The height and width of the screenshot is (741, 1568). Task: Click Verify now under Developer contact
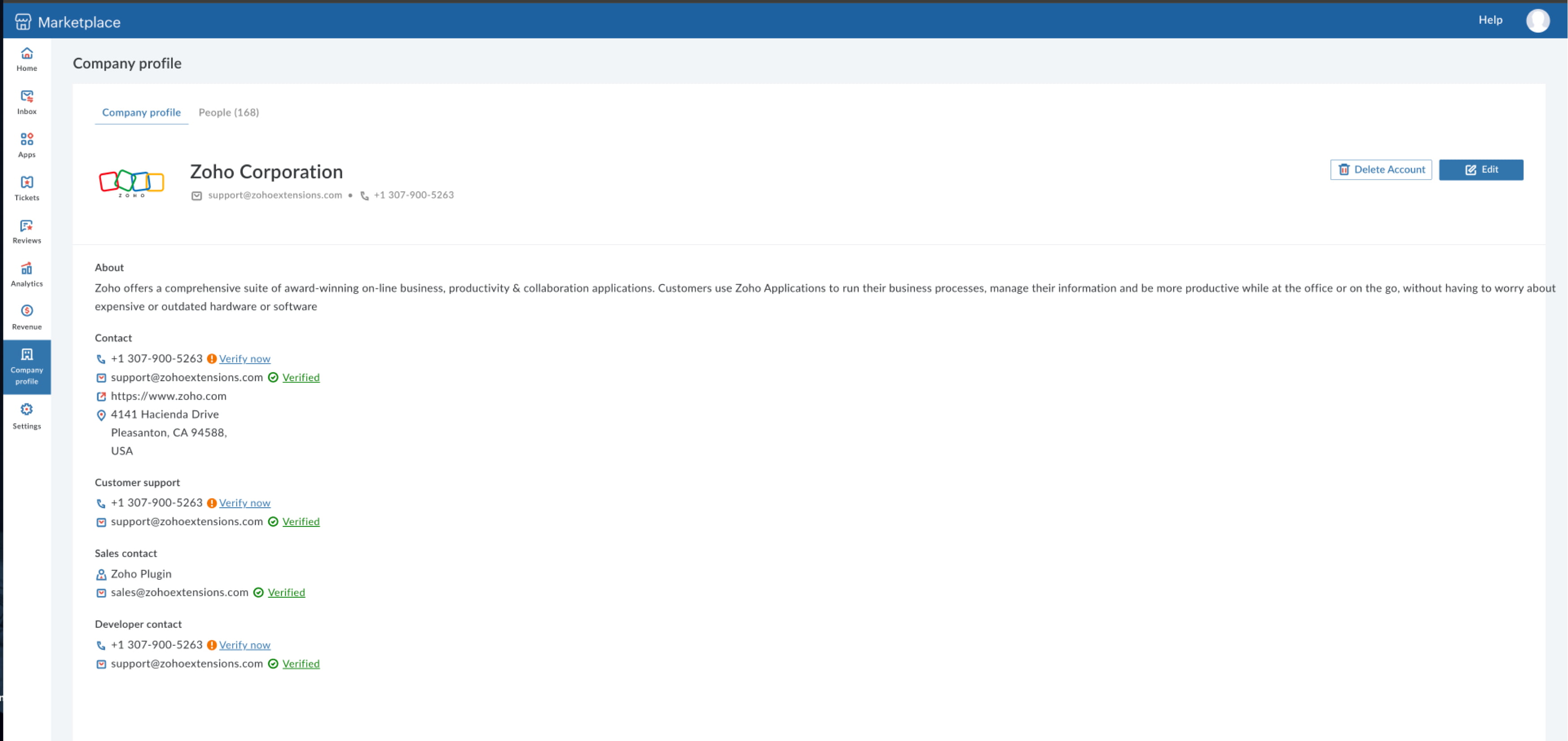pyautogui.click(x=244, y=645)
